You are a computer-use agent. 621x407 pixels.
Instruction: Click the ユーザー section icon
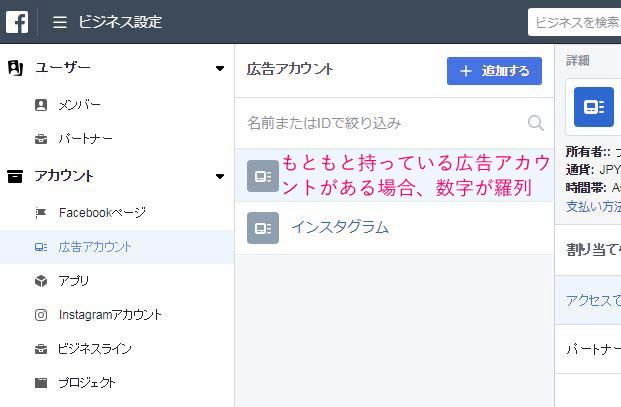coord(15,68)
